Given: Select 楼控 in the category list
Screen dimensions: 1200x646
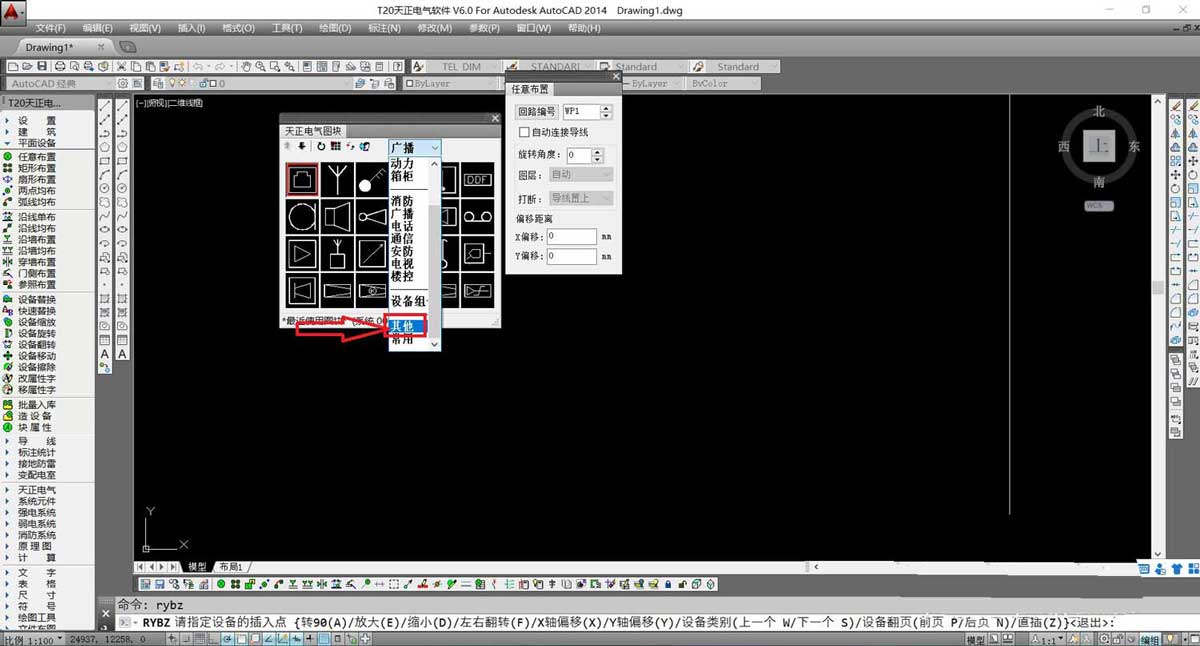Looking at the screenshot, I should pyautogui.click(x=402, y=275).
